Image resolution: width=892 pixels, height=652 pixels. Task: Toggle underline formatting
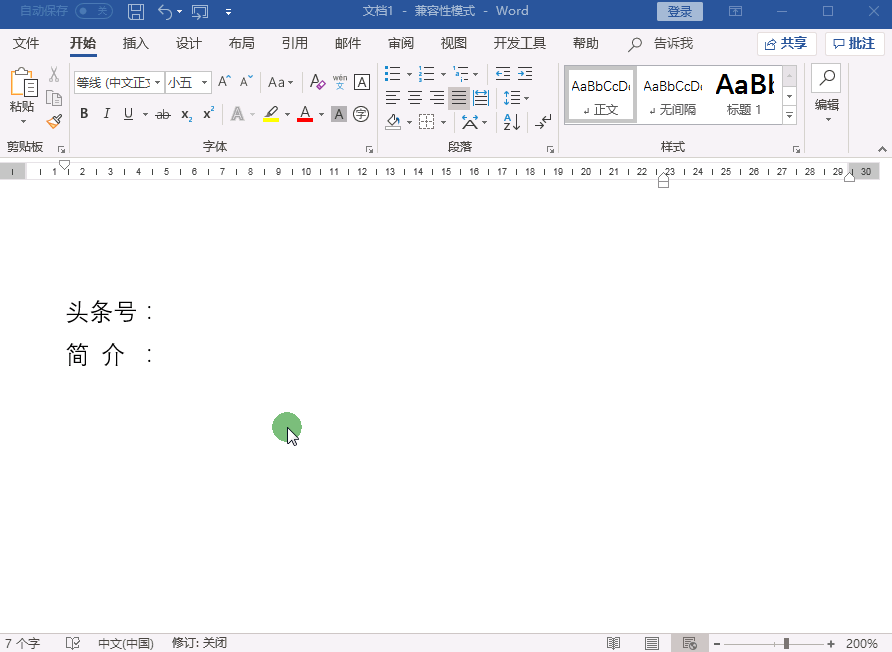128,113
